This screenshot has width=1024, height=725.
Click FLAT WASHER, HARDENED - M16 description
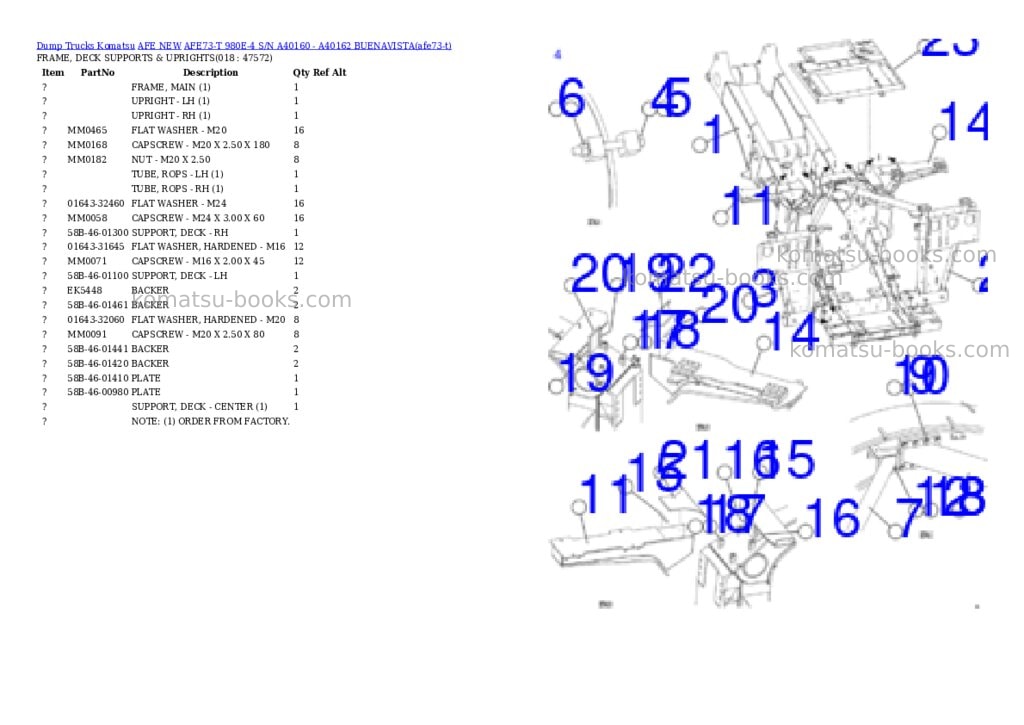coord(208,247)
